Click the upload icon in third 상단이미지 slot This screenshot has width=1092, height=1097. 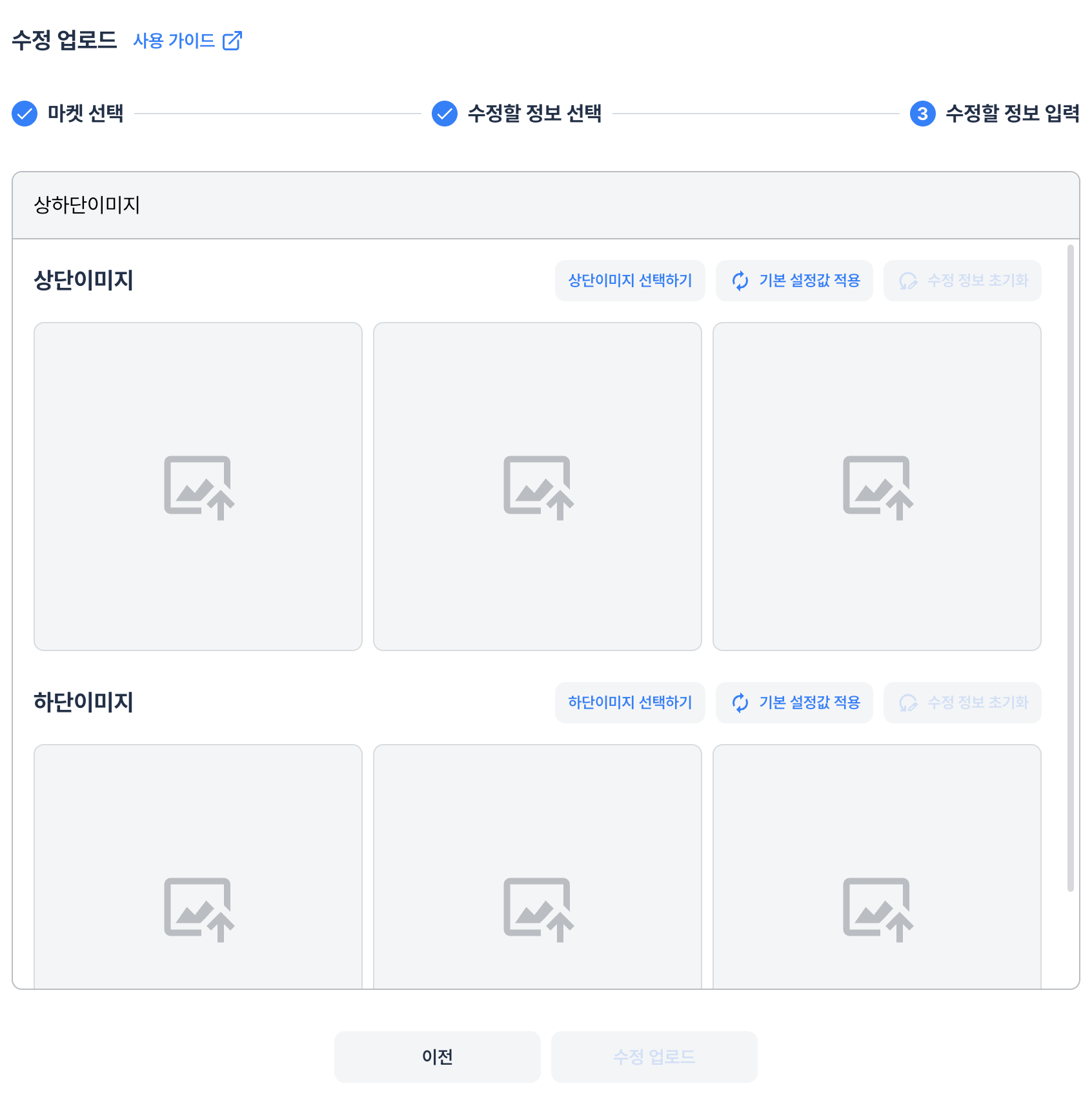[x=876, y=487]
